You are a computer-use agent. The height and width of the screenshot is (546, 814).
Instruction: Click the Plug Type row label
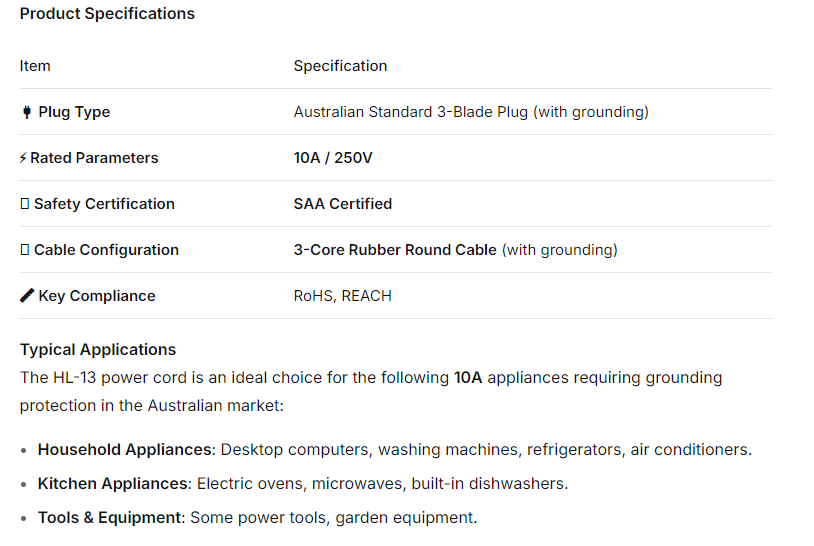coord(74,112)
